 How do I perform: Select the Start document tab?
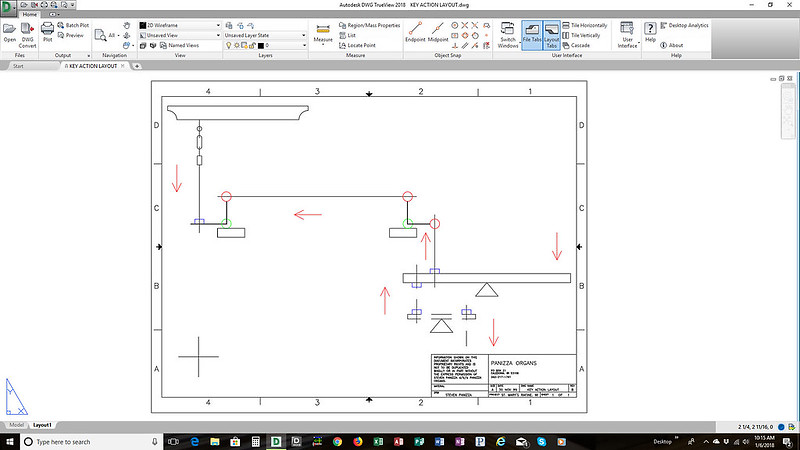coord(18,66)
